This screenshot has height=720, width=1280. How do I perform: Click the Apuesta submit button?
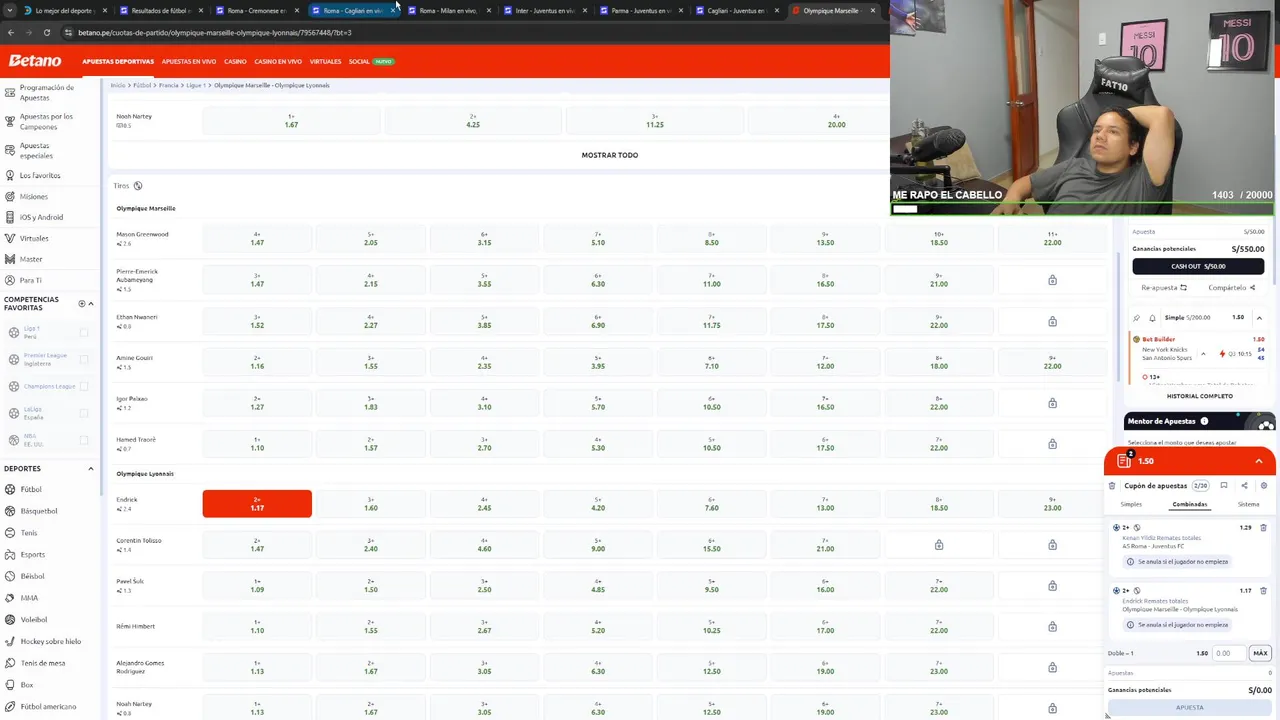click(x=1189, y=707)
